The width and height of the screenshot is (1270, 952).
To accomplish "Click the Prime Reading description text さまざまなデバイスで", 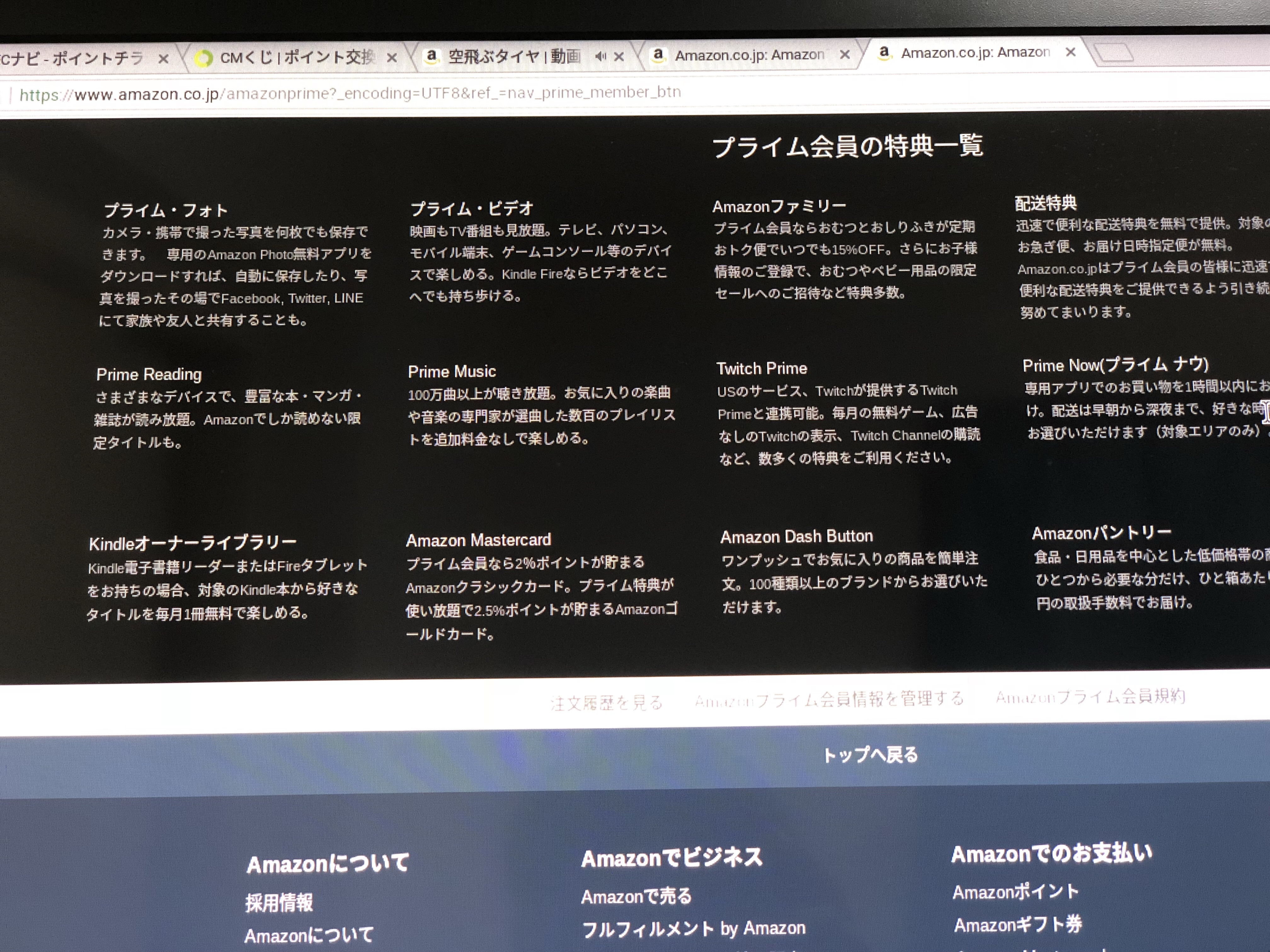I will [228, 419].
